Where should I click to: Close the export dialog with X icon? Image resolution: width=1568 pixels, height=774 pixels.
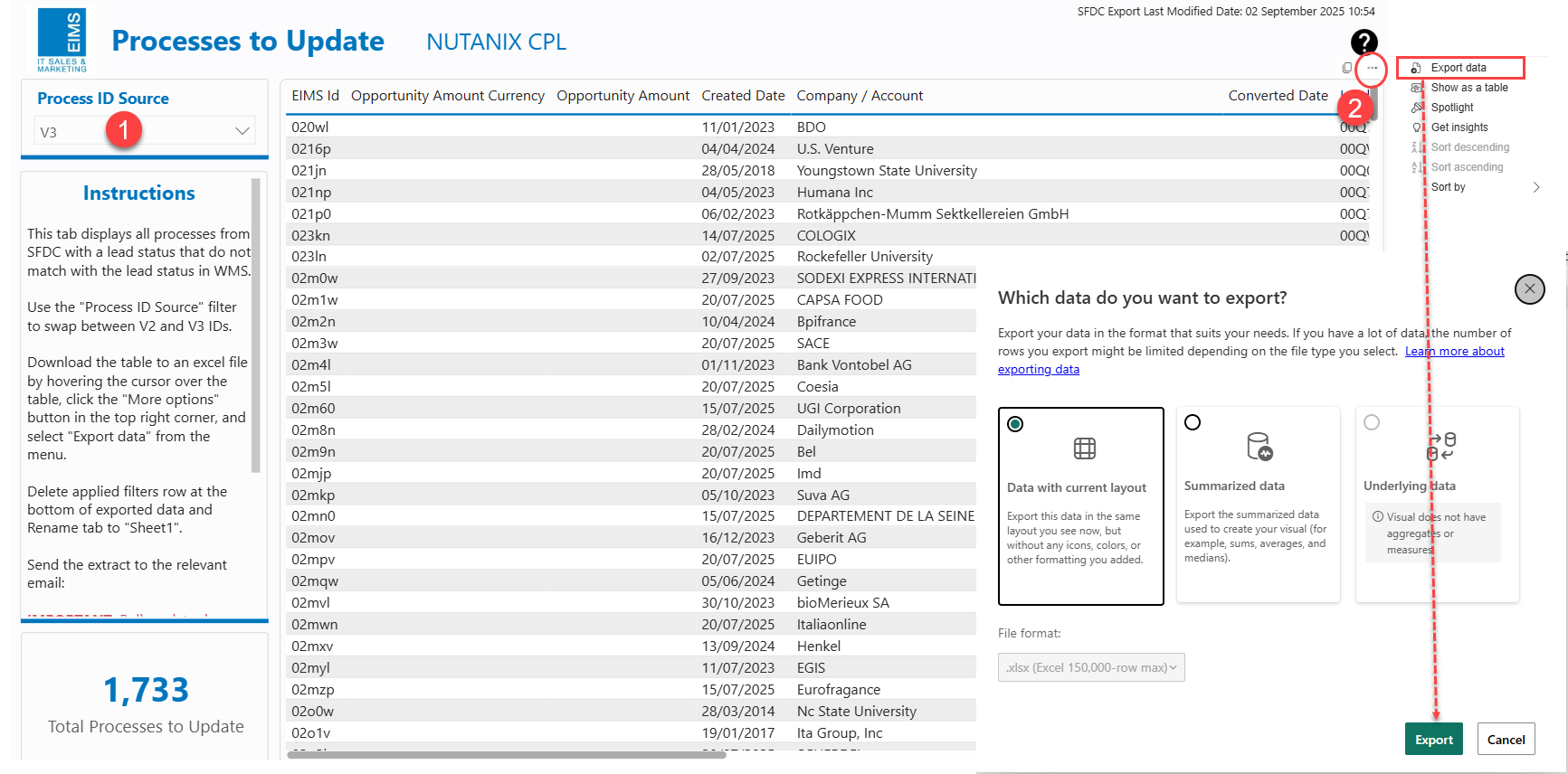[1529, 289]
